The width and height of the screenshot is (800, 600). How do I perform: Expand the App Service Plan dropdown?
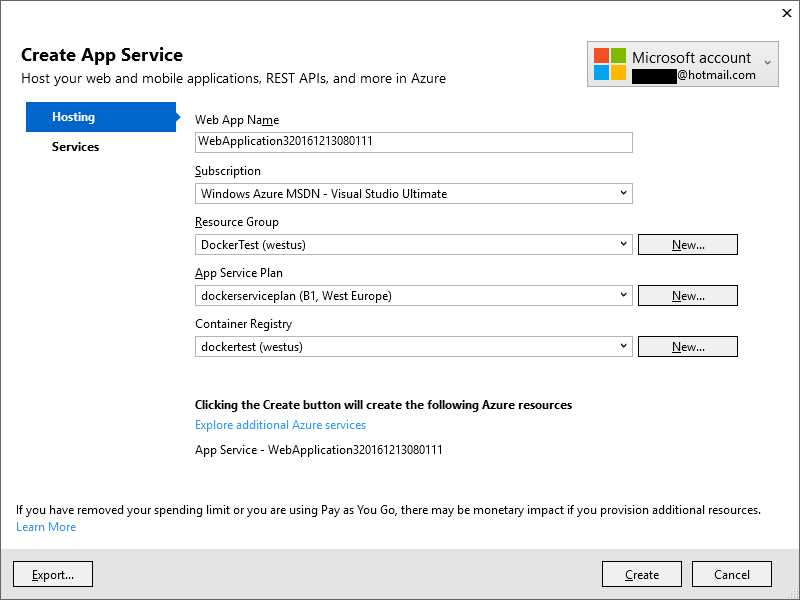625,294
